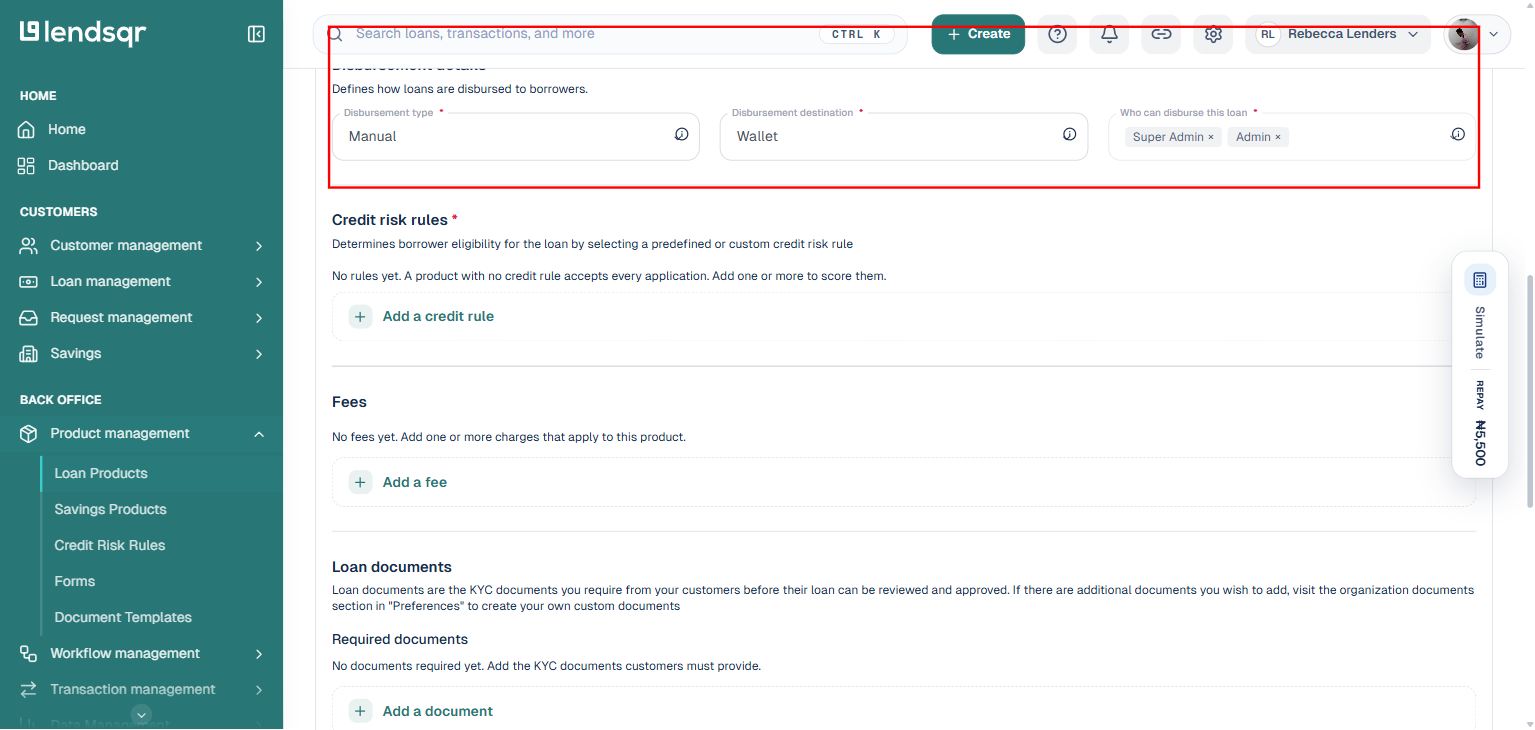Open Disbursement type dropdown
The image size is (1535, 730).
point(516,136)
